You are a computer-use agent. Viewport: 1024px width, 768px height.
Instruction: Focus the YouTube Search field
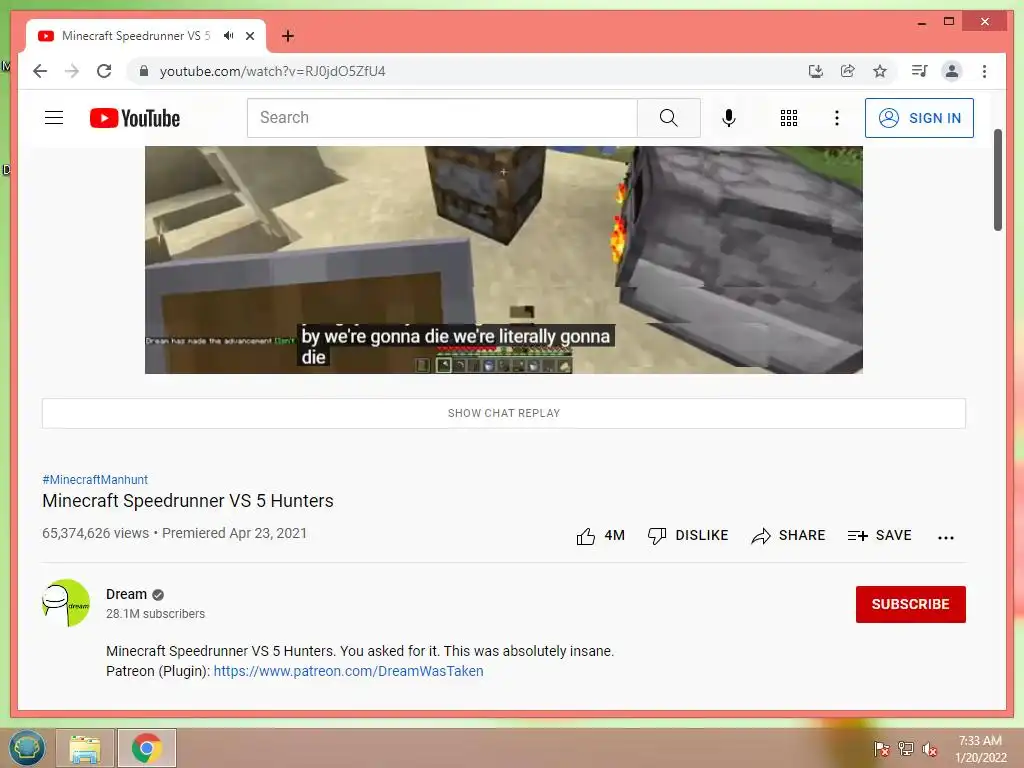442,118
